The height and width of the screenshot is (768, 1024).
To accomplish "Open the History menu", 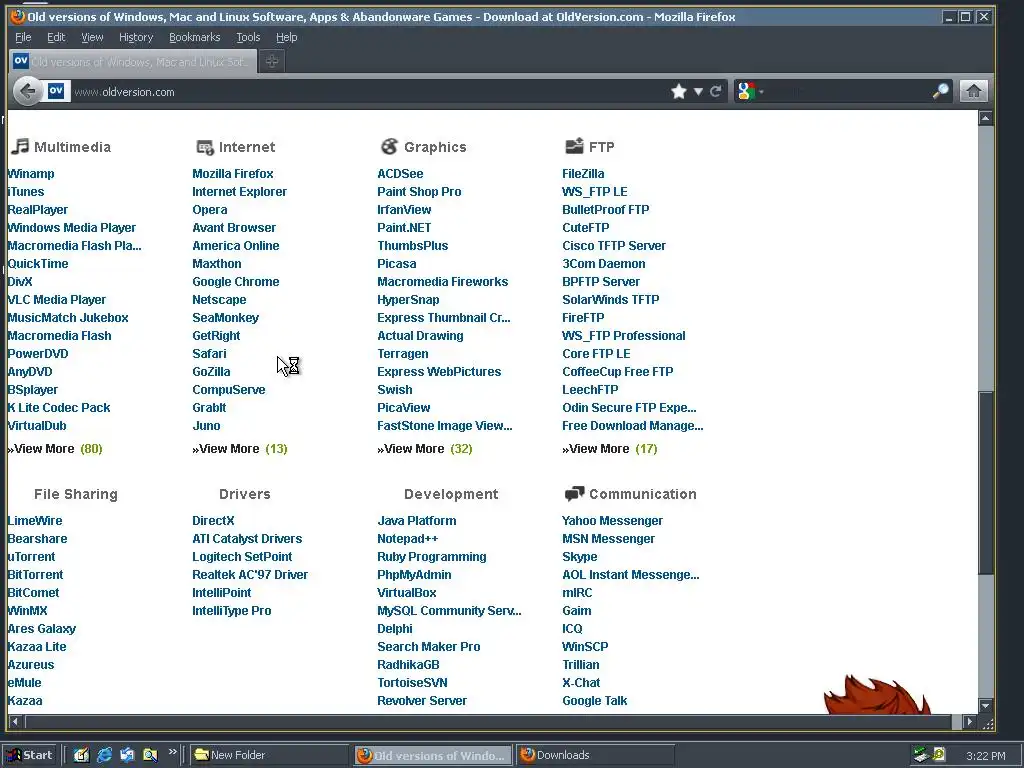I will [x=136, y=37].
